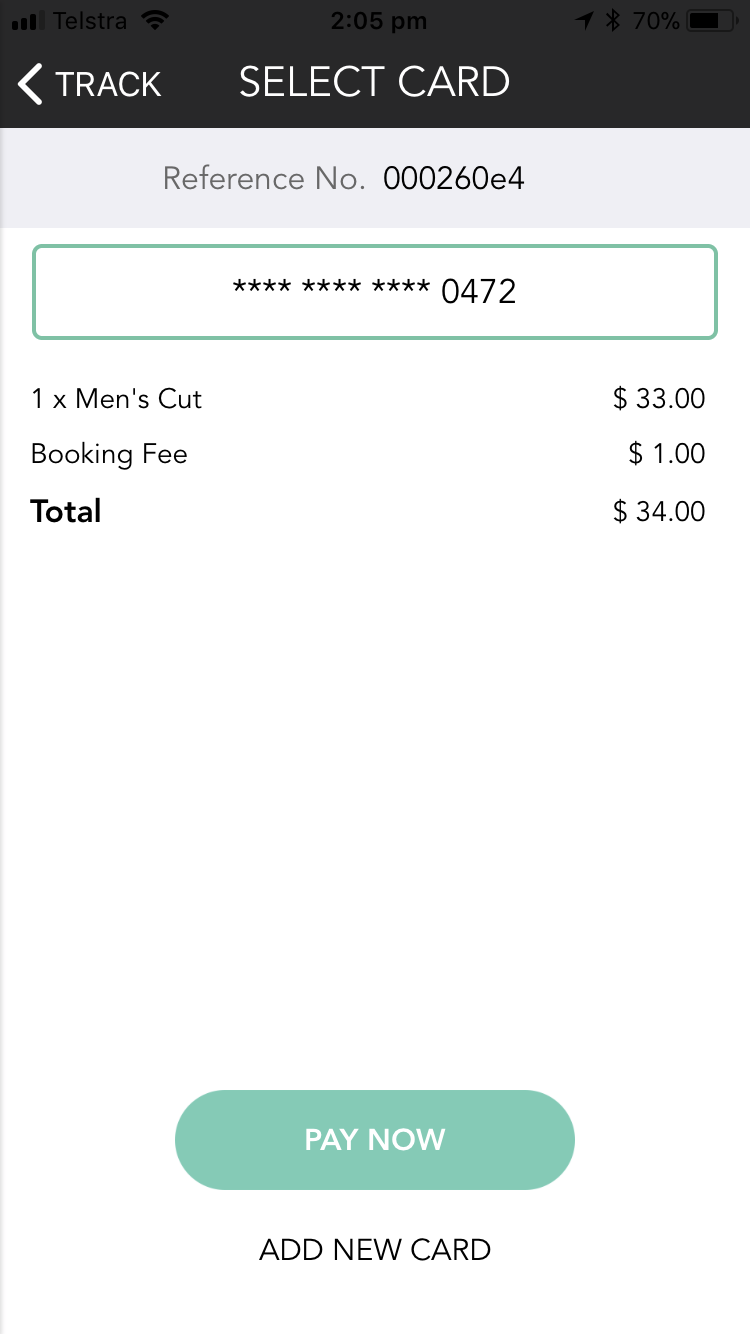Viewport: 750px width, 1334px height.
Task: Tap the 2:05 pm clock in status bar
Action: 378,21
